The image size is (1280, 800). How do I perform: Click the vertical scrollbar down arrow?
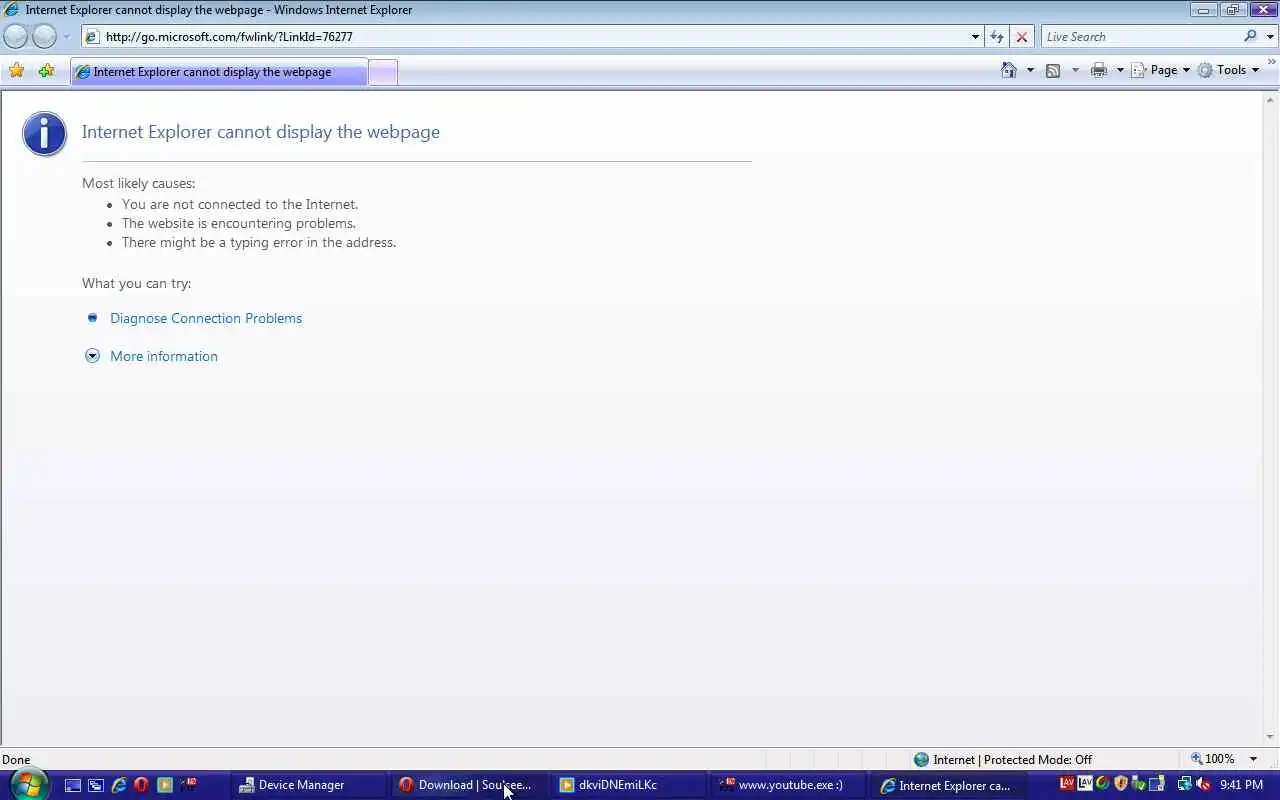pyautogui.click(x=1271, y=738)
